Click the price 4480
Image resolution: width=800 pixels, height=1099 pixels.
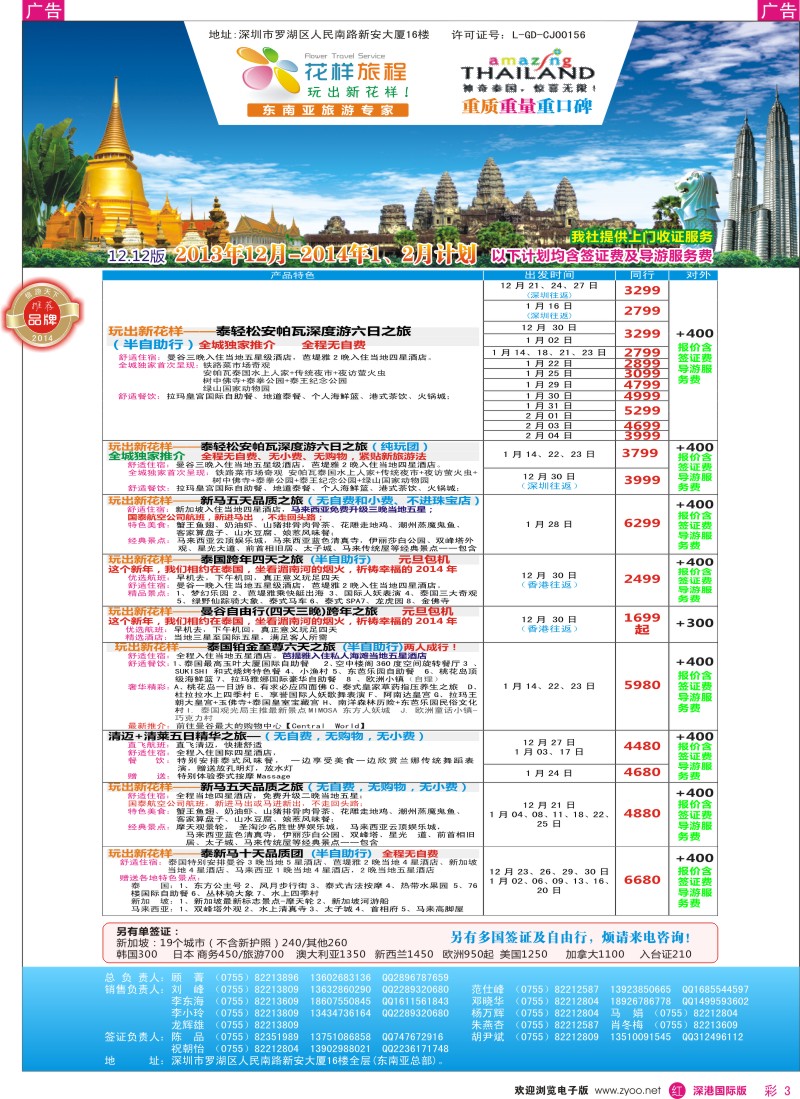(x=642, y=746)
